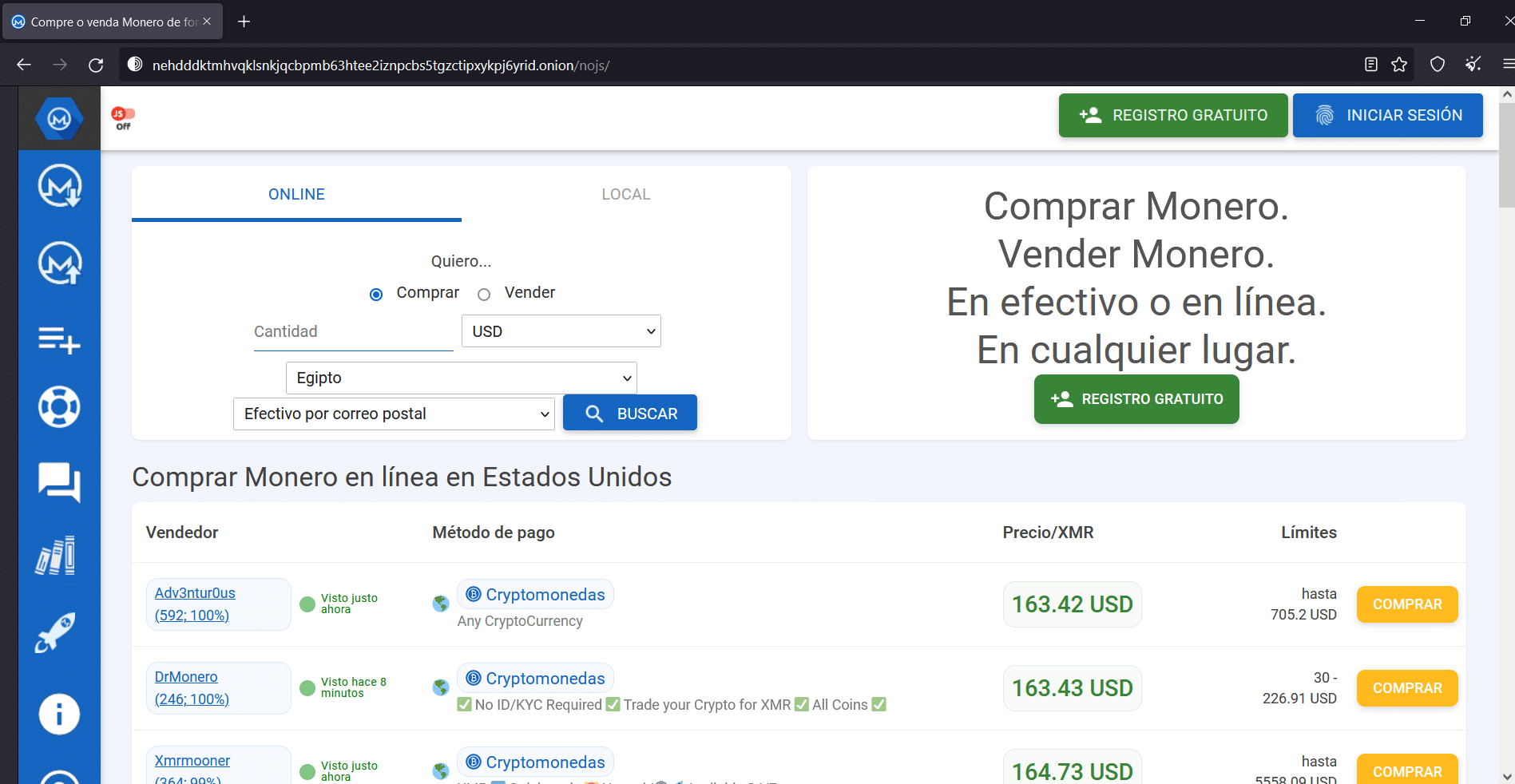Click the Monero hexagon logo in sidebar

click(x=59, y=118)
